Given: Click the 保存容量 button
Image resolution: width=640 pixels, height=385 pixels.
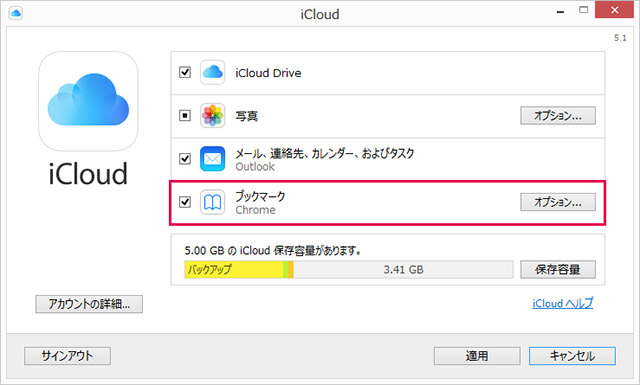Looking at the screenshot, I should 558,269.
